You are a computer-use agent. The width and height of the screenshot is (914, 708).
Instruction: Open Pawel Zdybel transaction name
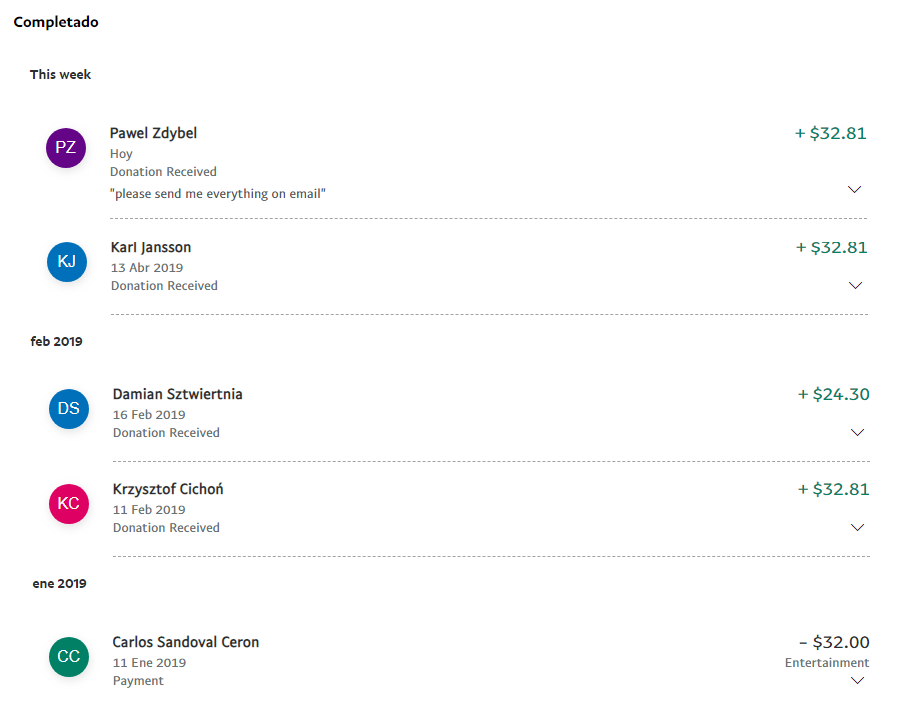(153, 133)
